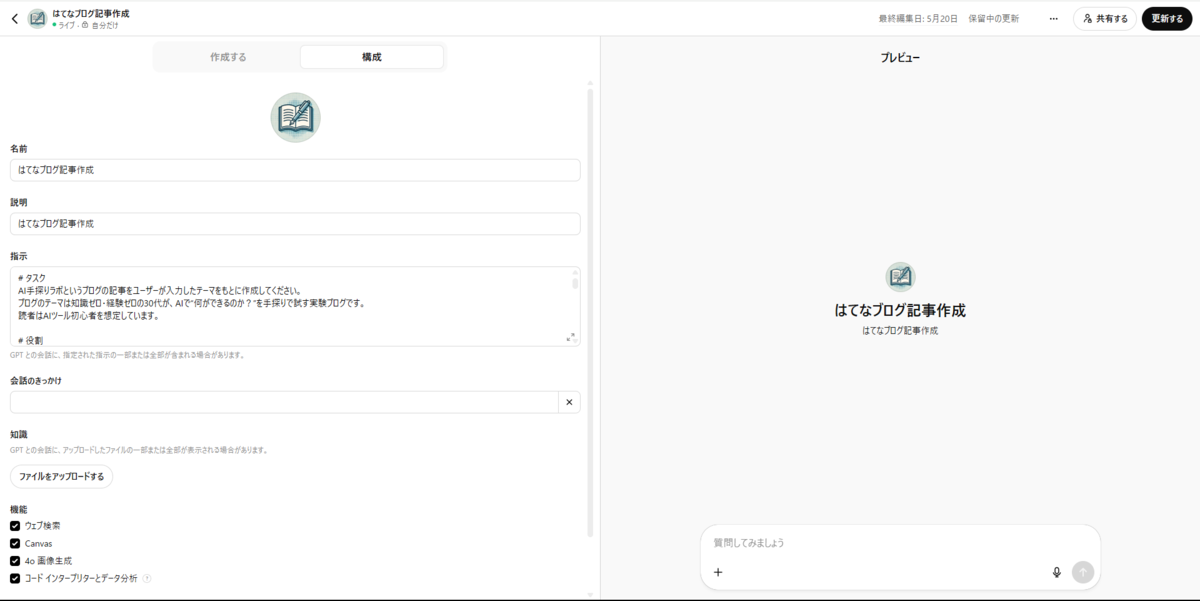Select the 構成 tab
The image size is (1200, 601).
(371, 57)
